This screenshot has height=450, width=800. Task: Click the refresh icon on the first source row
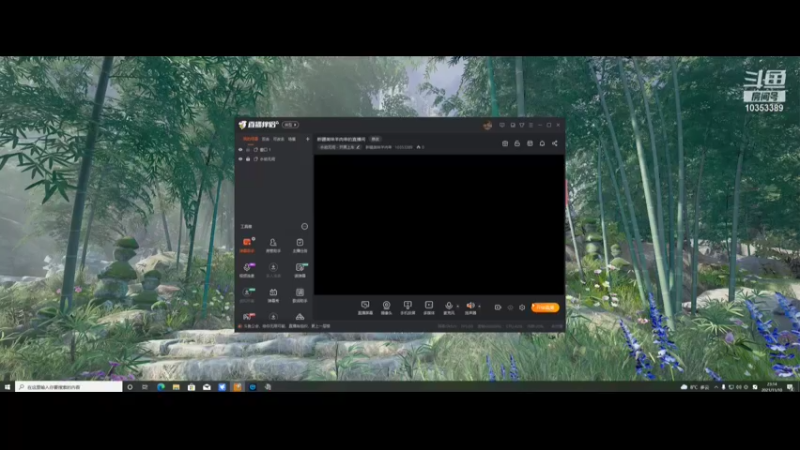pos(256,149)
